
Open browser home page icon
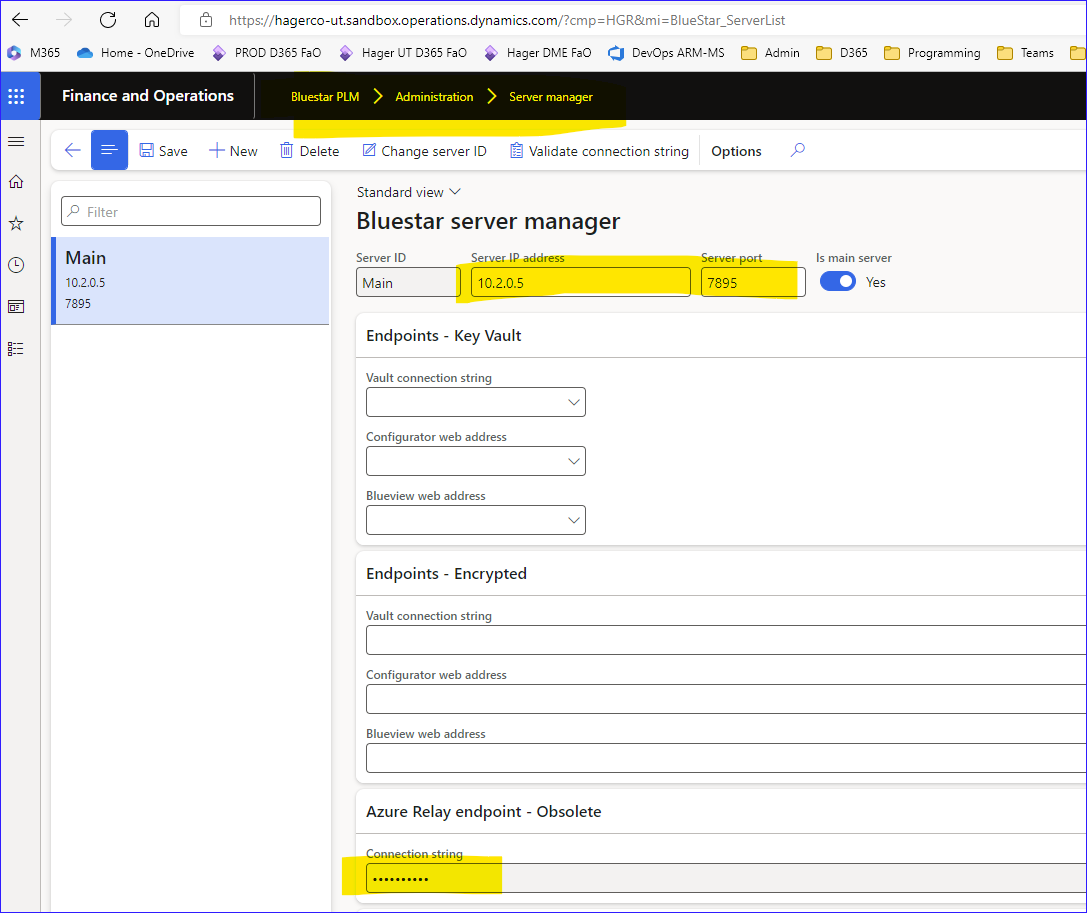point(152,19)
